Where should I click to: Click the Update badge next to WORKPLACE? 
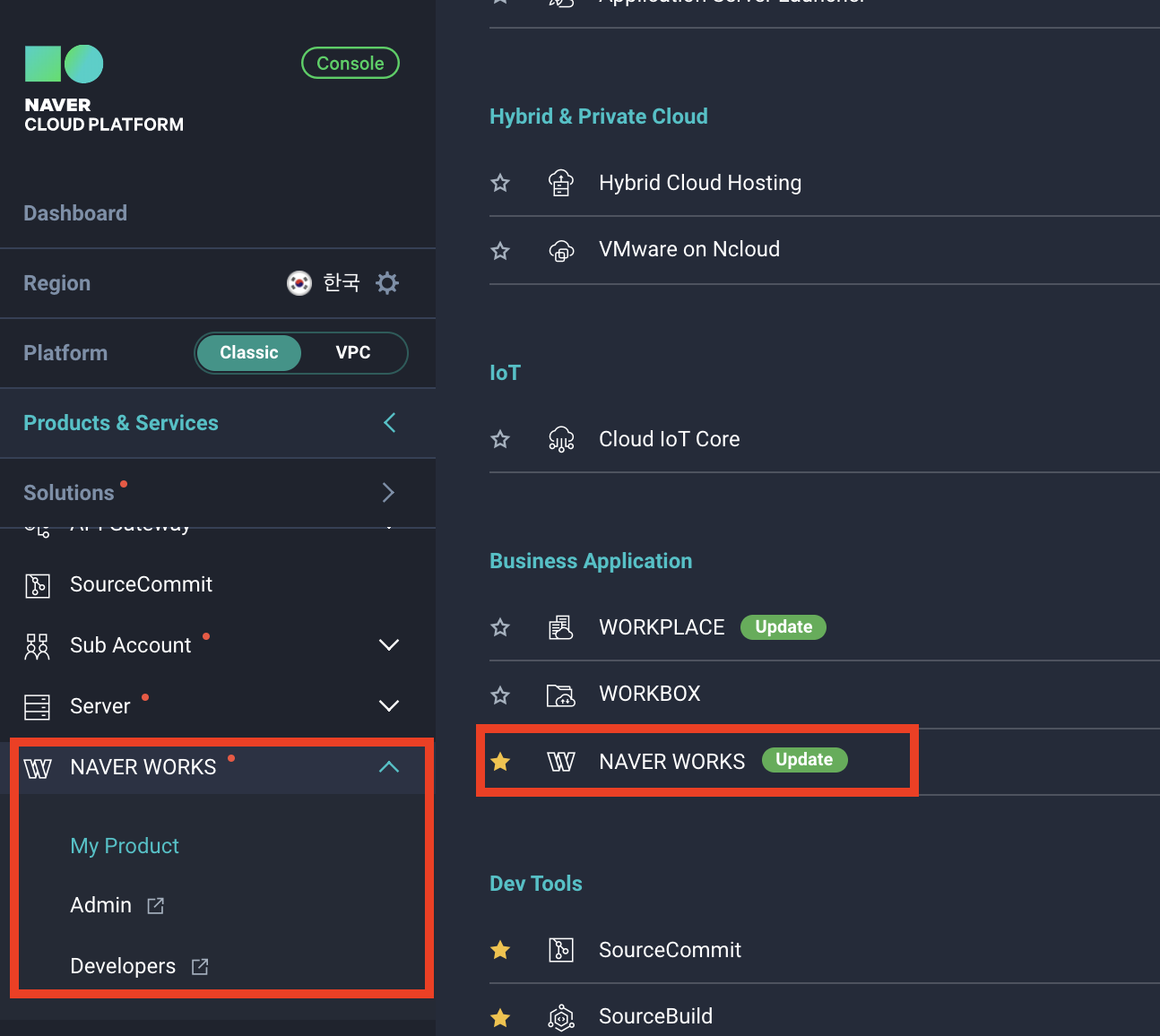coord(783,627)
